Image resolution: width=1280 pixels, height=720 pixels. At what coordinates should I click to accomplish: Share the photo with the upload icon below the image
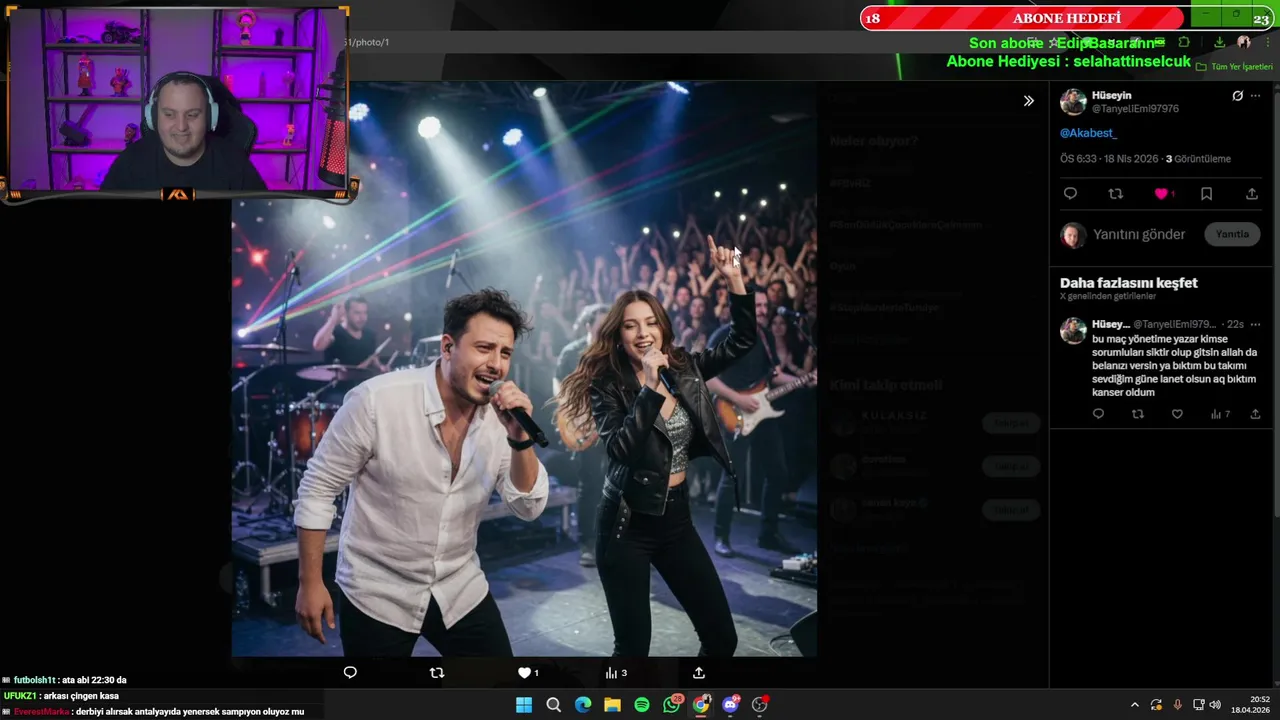click(x=699, y=673)
